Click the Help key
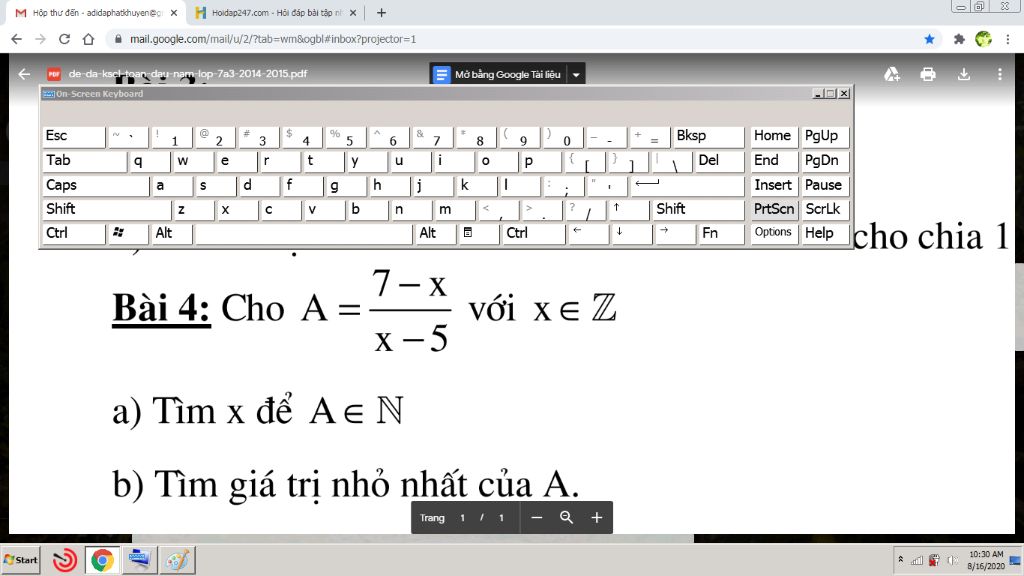1024x576 pixels. pos(825,234)
